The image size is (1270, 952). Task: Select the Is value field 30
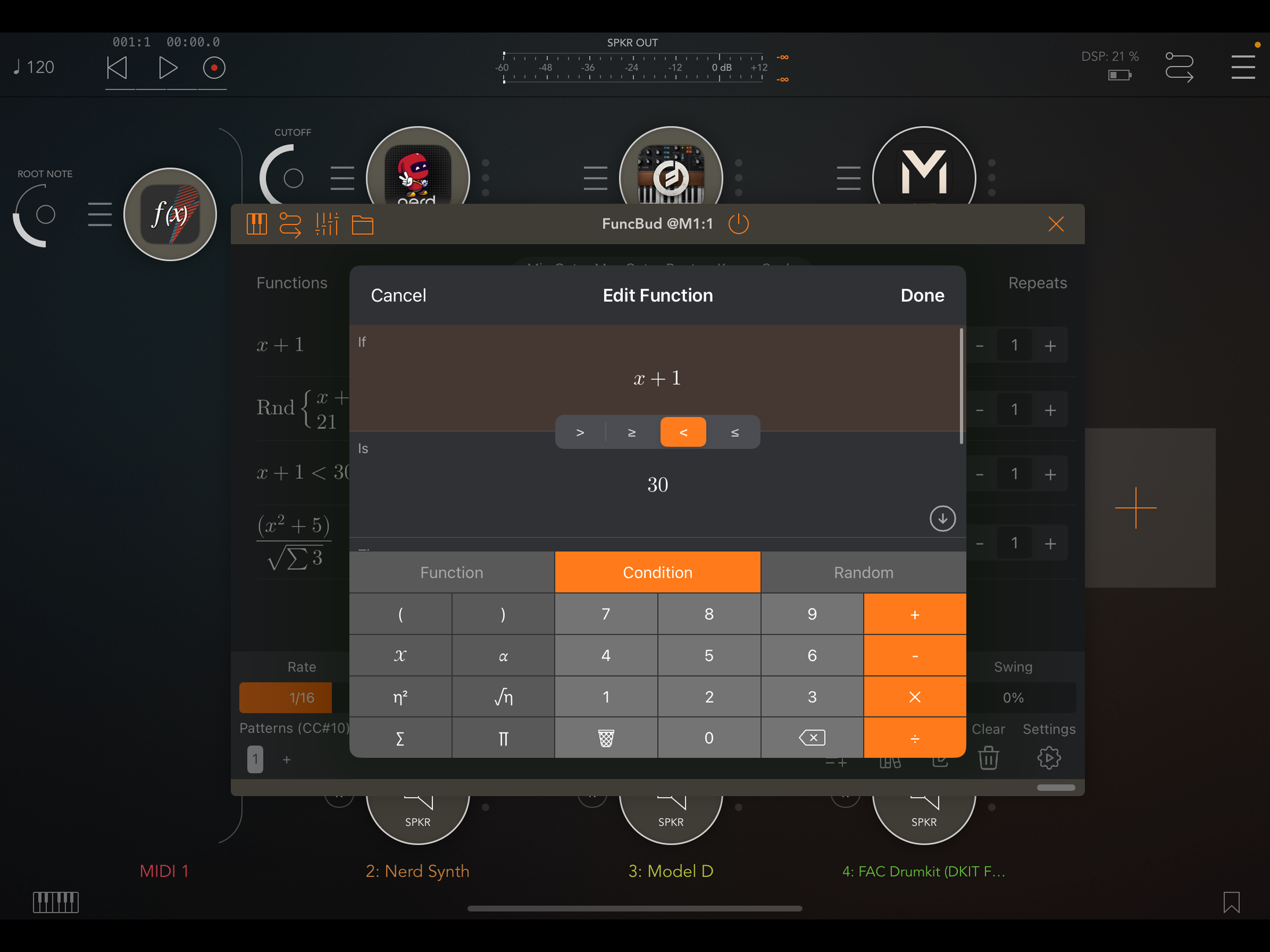pyautogui.click(x=657, y=484)
